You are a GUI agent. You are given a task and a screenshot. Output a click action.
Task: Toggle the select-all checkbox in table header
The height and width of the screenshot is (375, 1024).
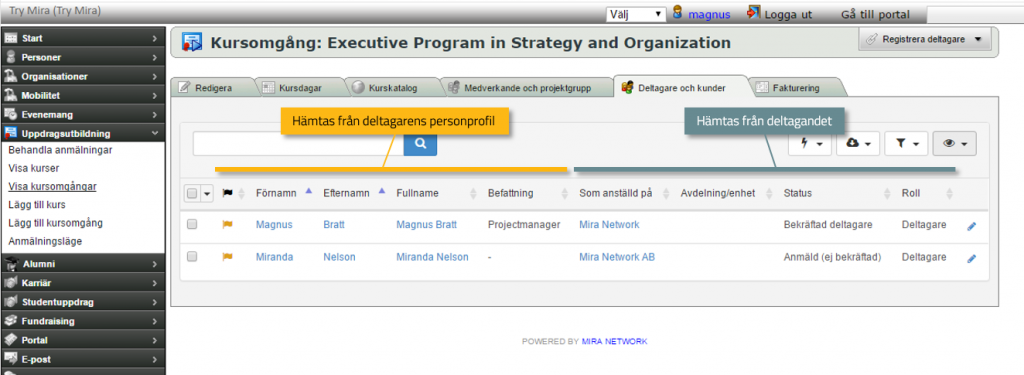[192, 193]
